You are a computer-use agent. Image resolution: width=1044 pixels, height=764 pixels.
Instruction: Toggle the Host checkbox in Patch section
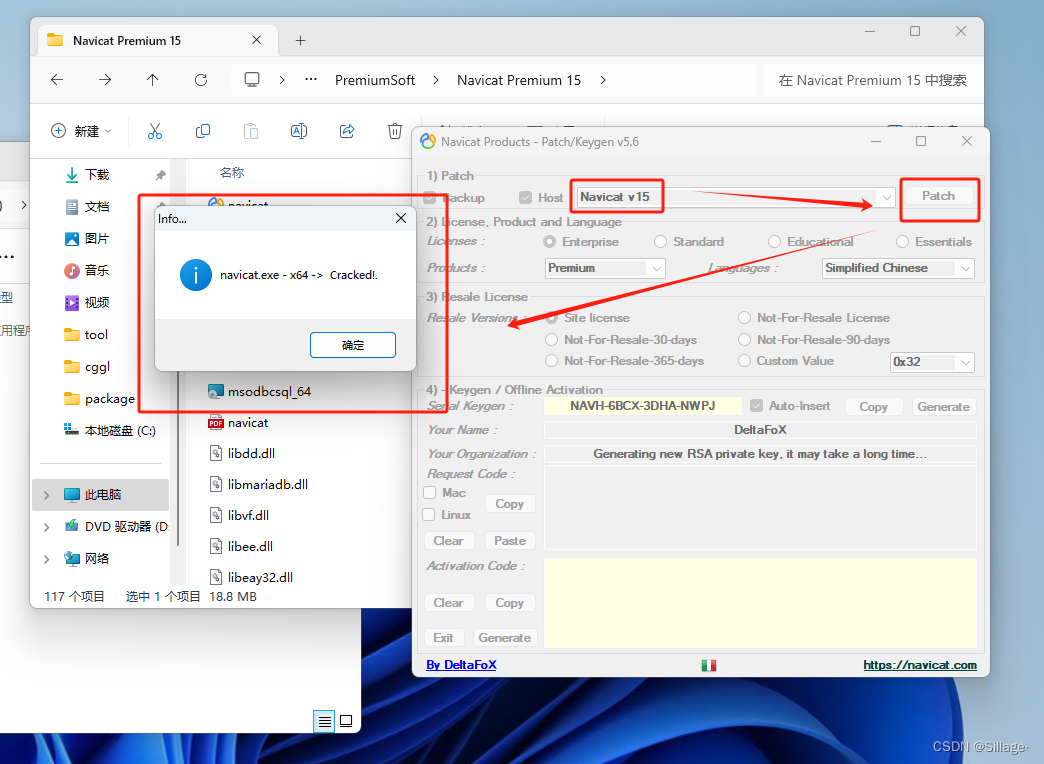(x=525, y=197)
